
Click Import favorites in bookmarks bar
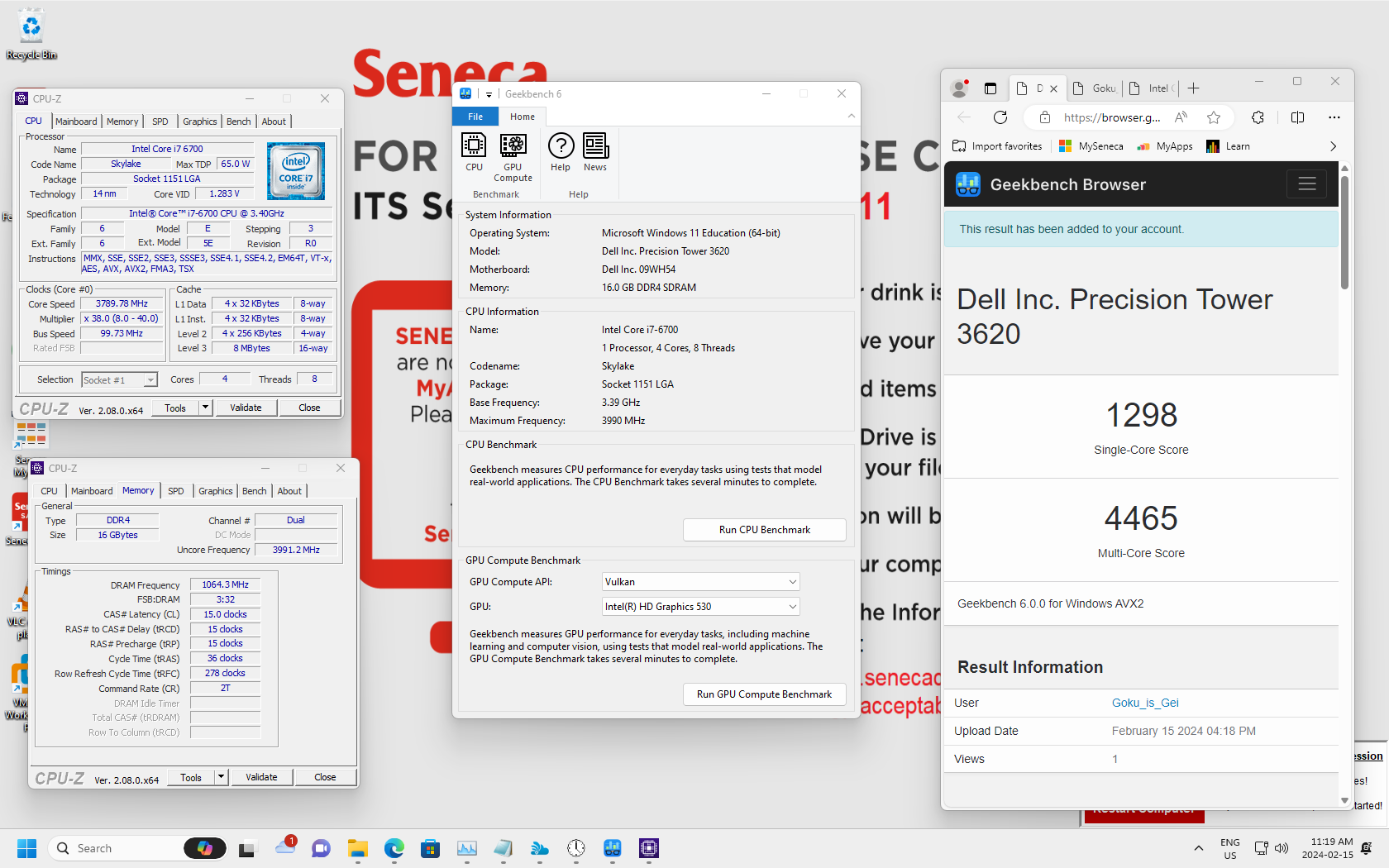pos(997,146)
